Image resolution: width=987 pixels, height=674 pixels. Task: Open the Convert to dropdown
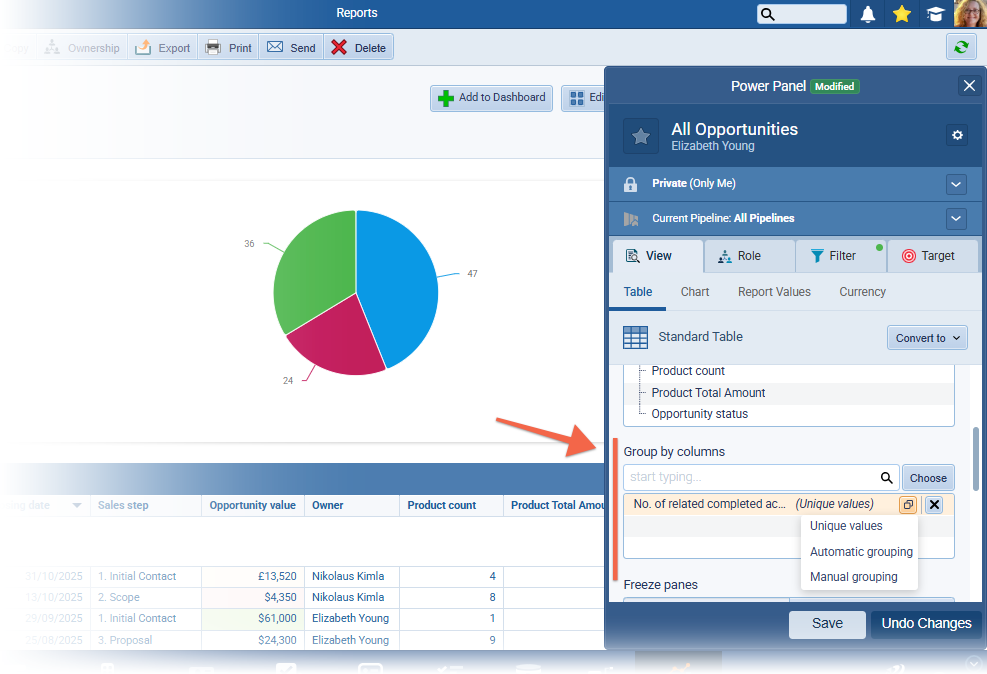tap(927, 338)
